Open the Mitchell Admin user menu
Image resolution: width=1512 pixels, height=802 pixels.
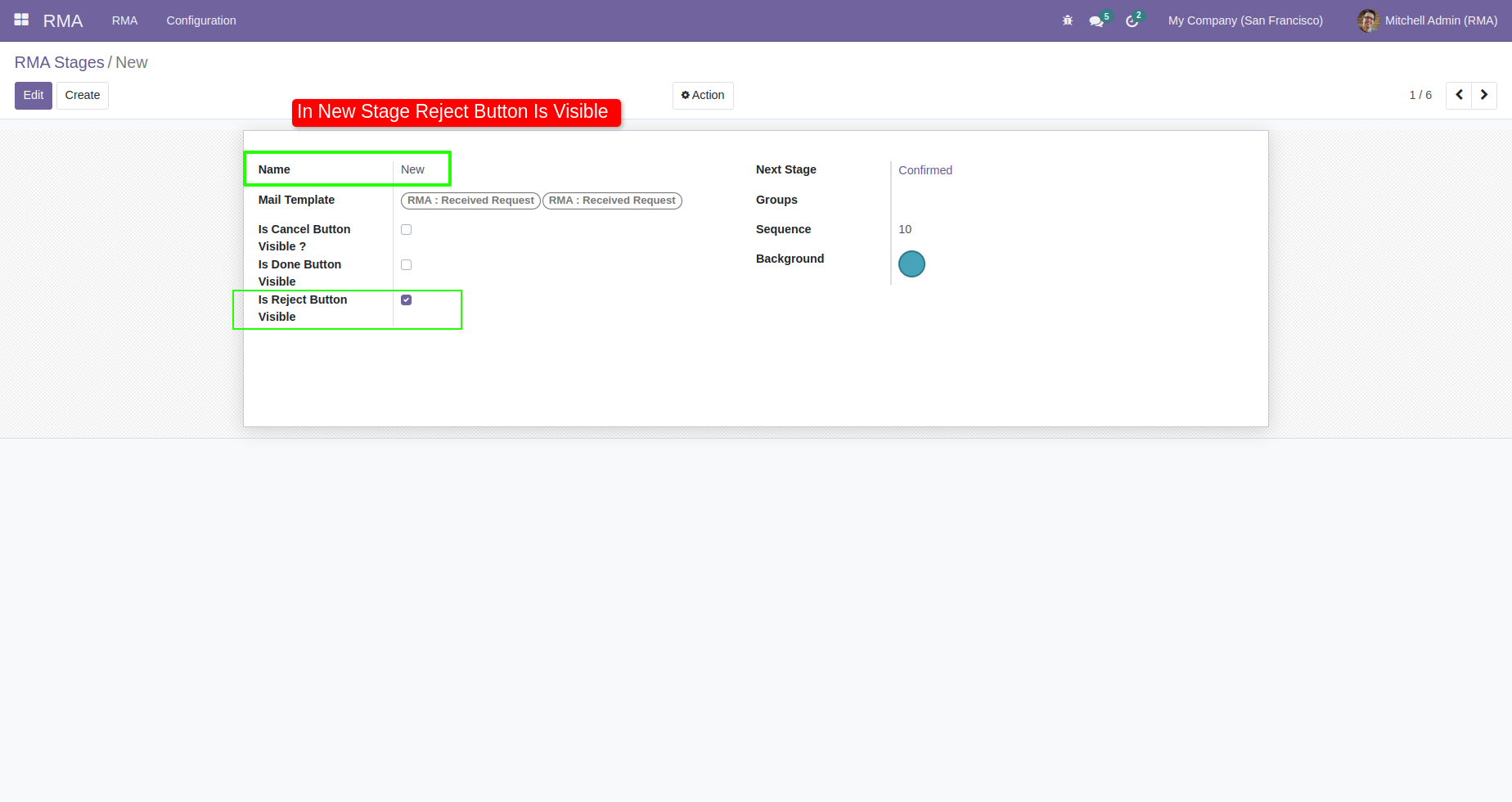(x=1428, y=20)
